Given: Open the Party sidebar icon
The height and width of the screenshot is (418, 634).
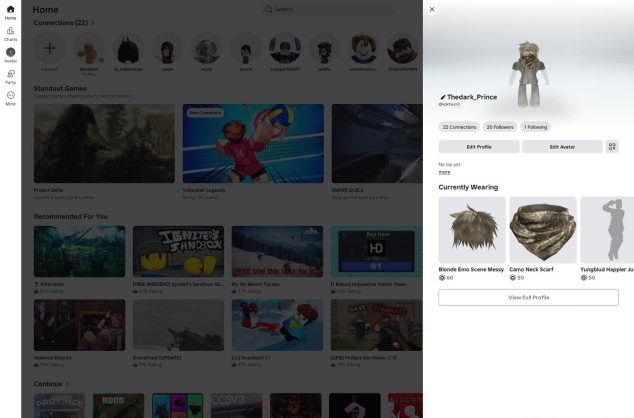Looking at the screenshot, I should [10, 75].
